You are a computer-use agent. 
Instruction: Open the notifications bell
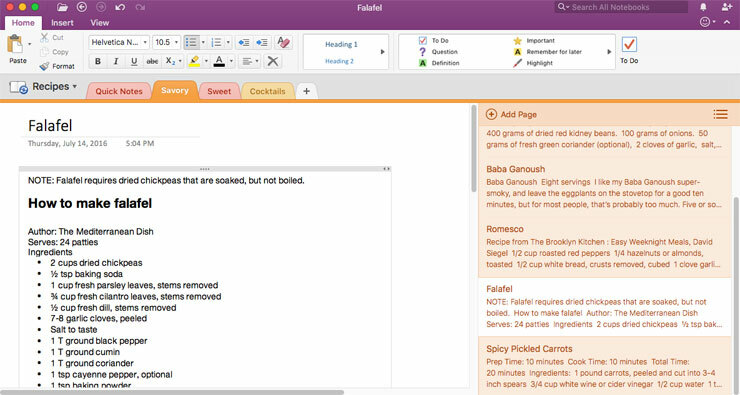coord(703,7)
